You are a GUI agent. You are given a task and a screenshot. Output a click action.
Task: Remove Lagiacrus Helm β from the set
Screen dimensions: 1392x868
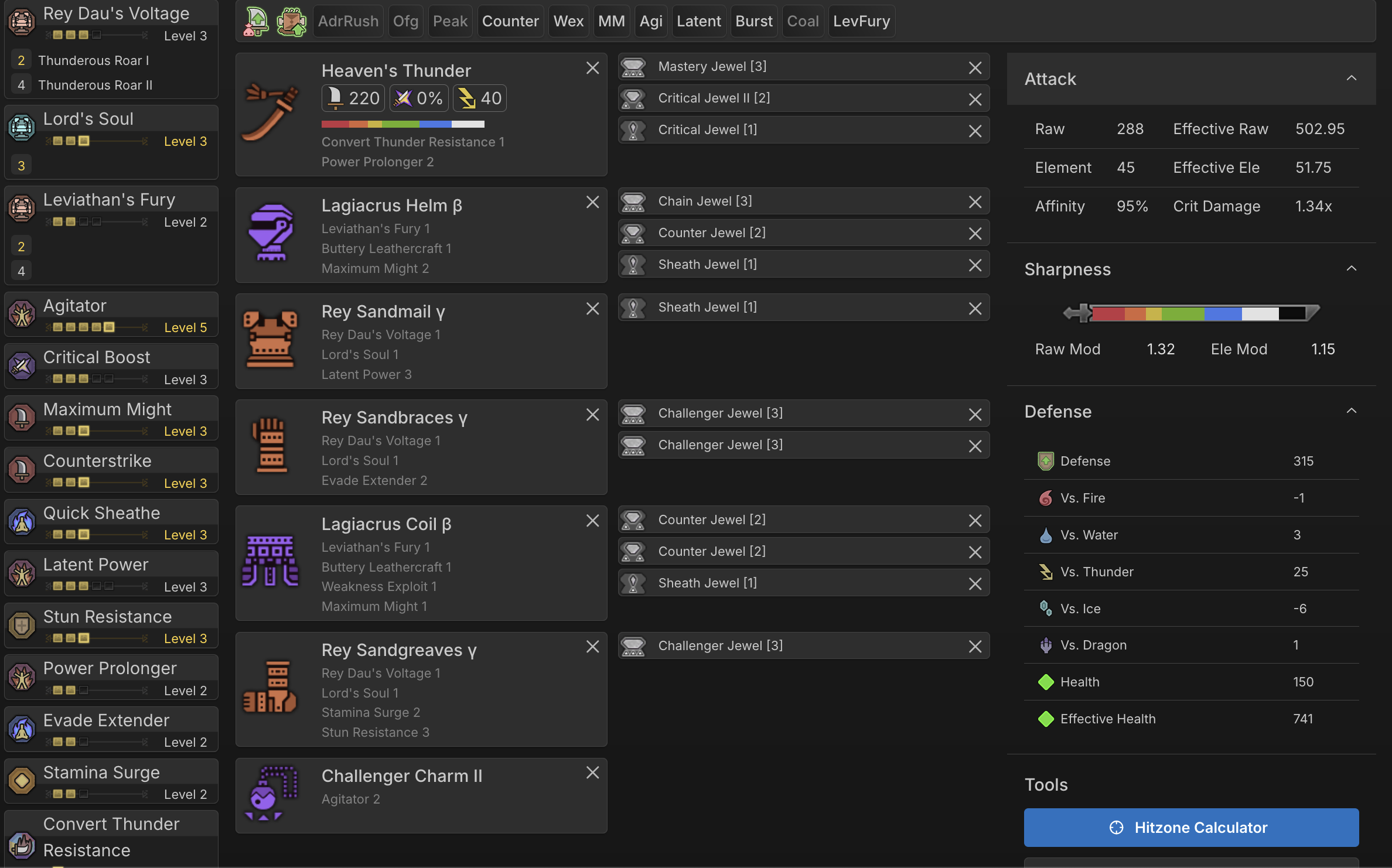tap(592, 203)
